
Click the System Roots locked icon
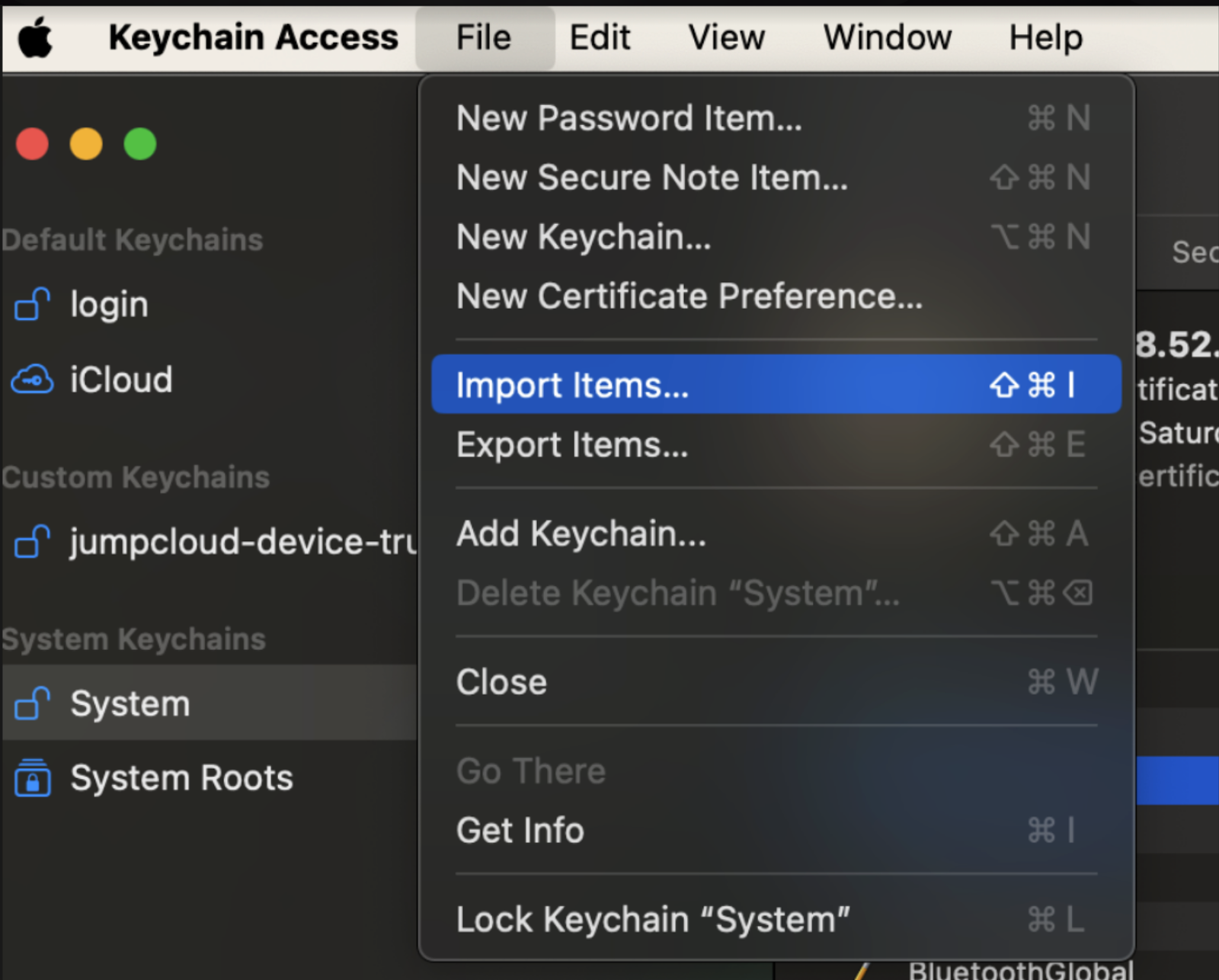33,777
